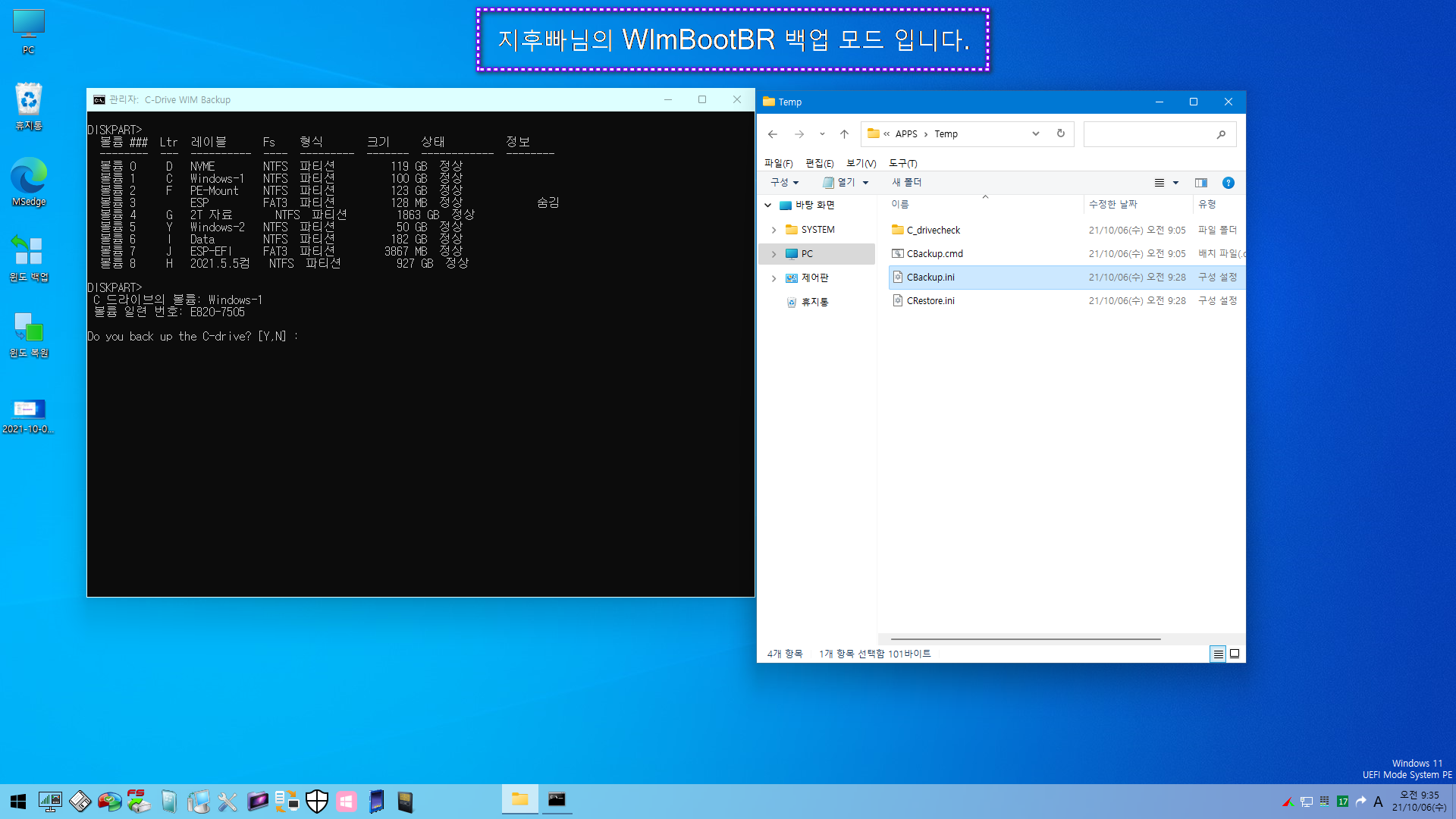Click APPS in the address breadcrumb

[906, 134]
